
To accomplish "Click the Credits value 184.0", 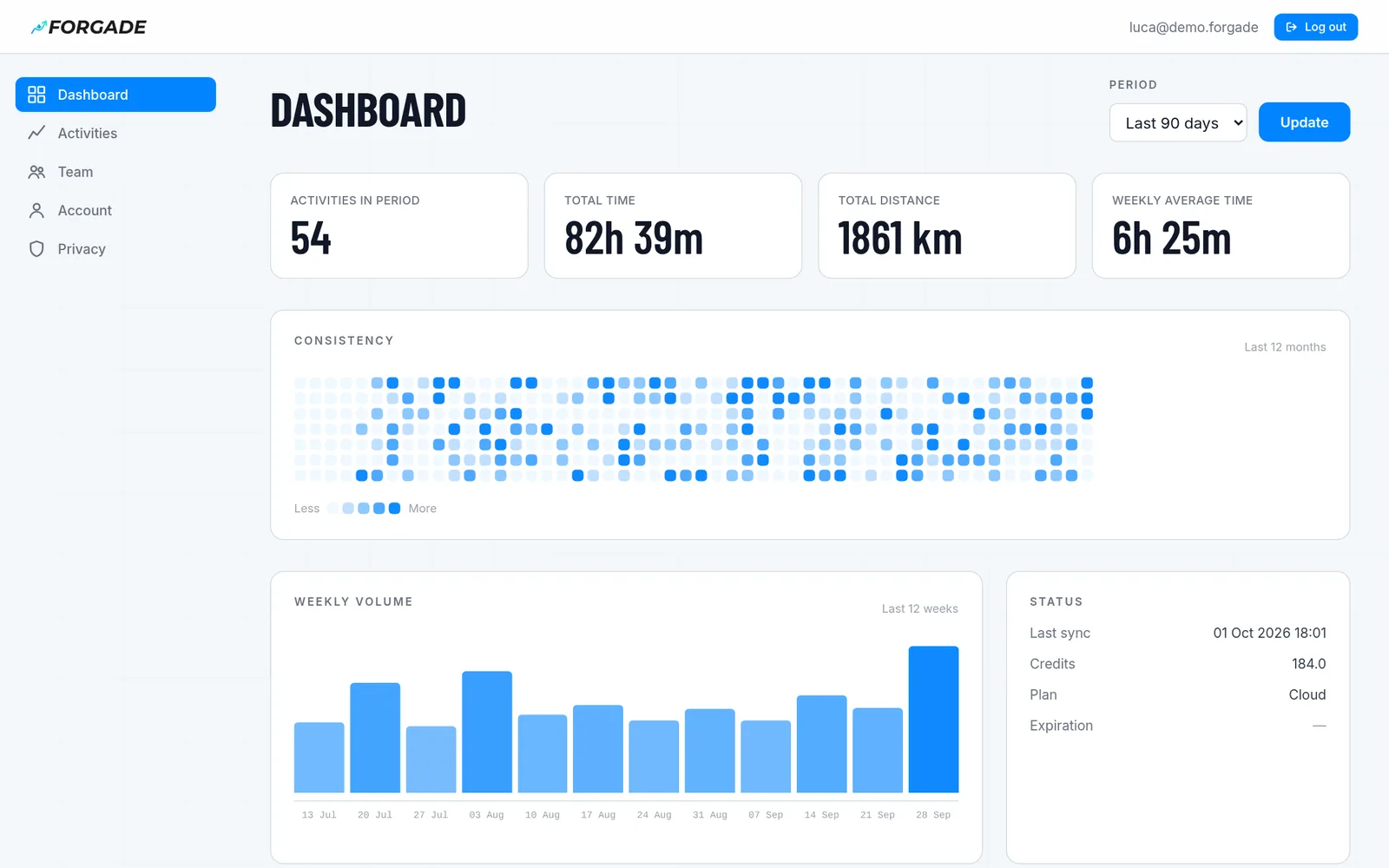I will 1309,664.
